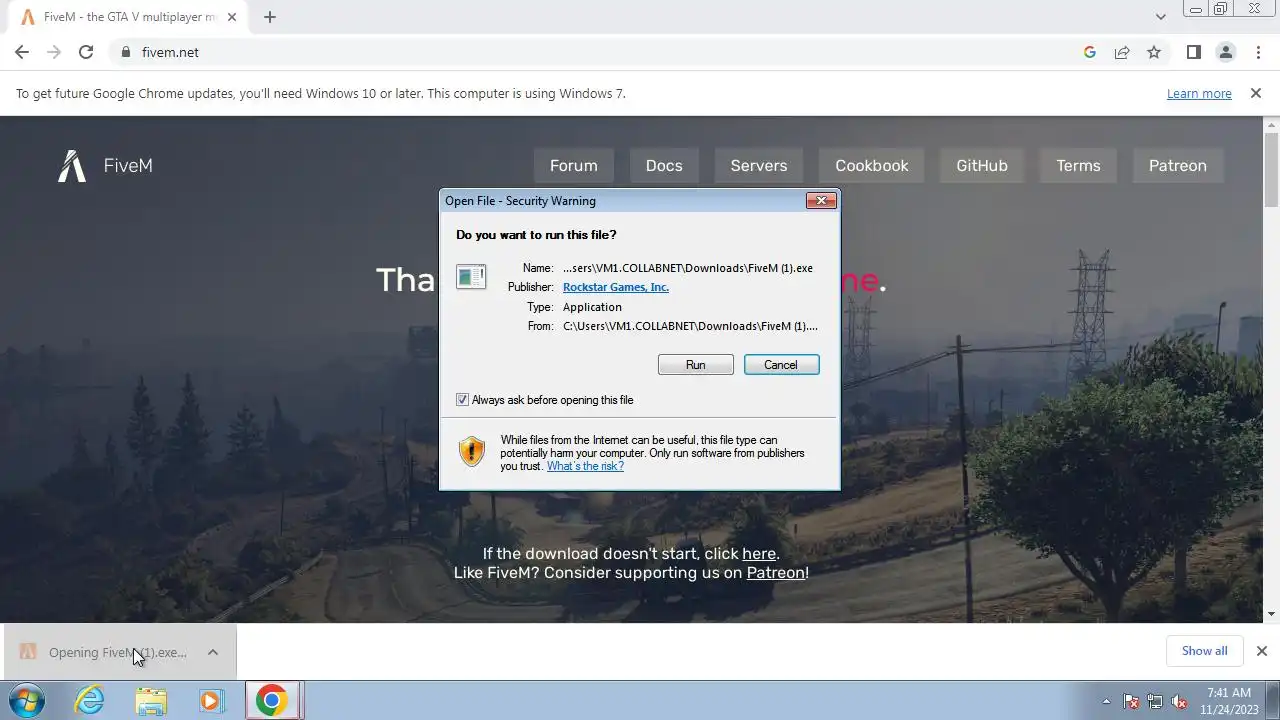
Task: Click the shield warning icon
Action: click(x=472, y=451)
